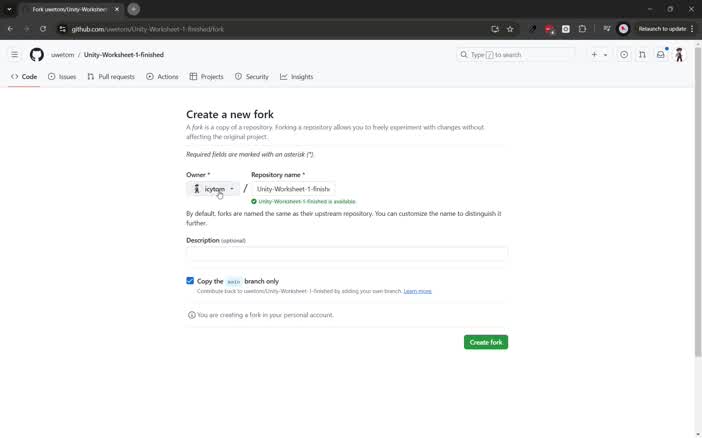Expand the create new dropdown arrow
The image size is (702, 438).
pyautogui.click(x=605, y=55)
